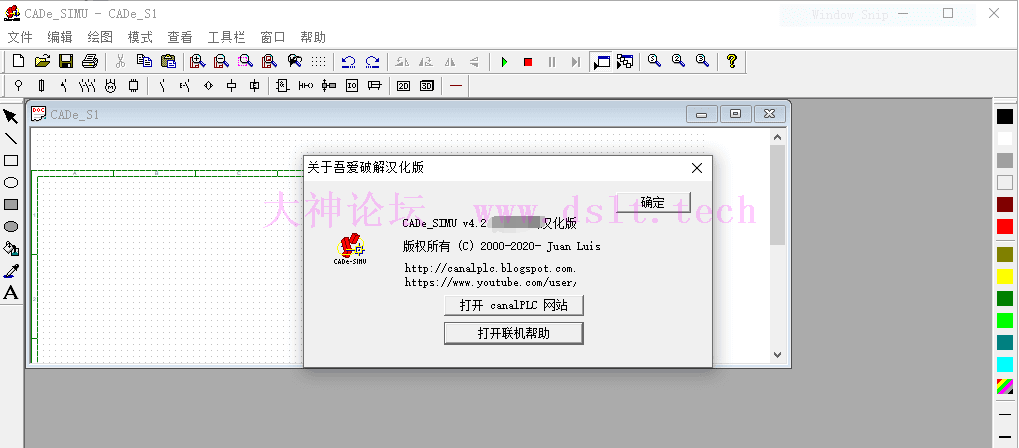Open the motor symbols library
This screenshot has width=1019, height=448.
(x=110, y=85)
